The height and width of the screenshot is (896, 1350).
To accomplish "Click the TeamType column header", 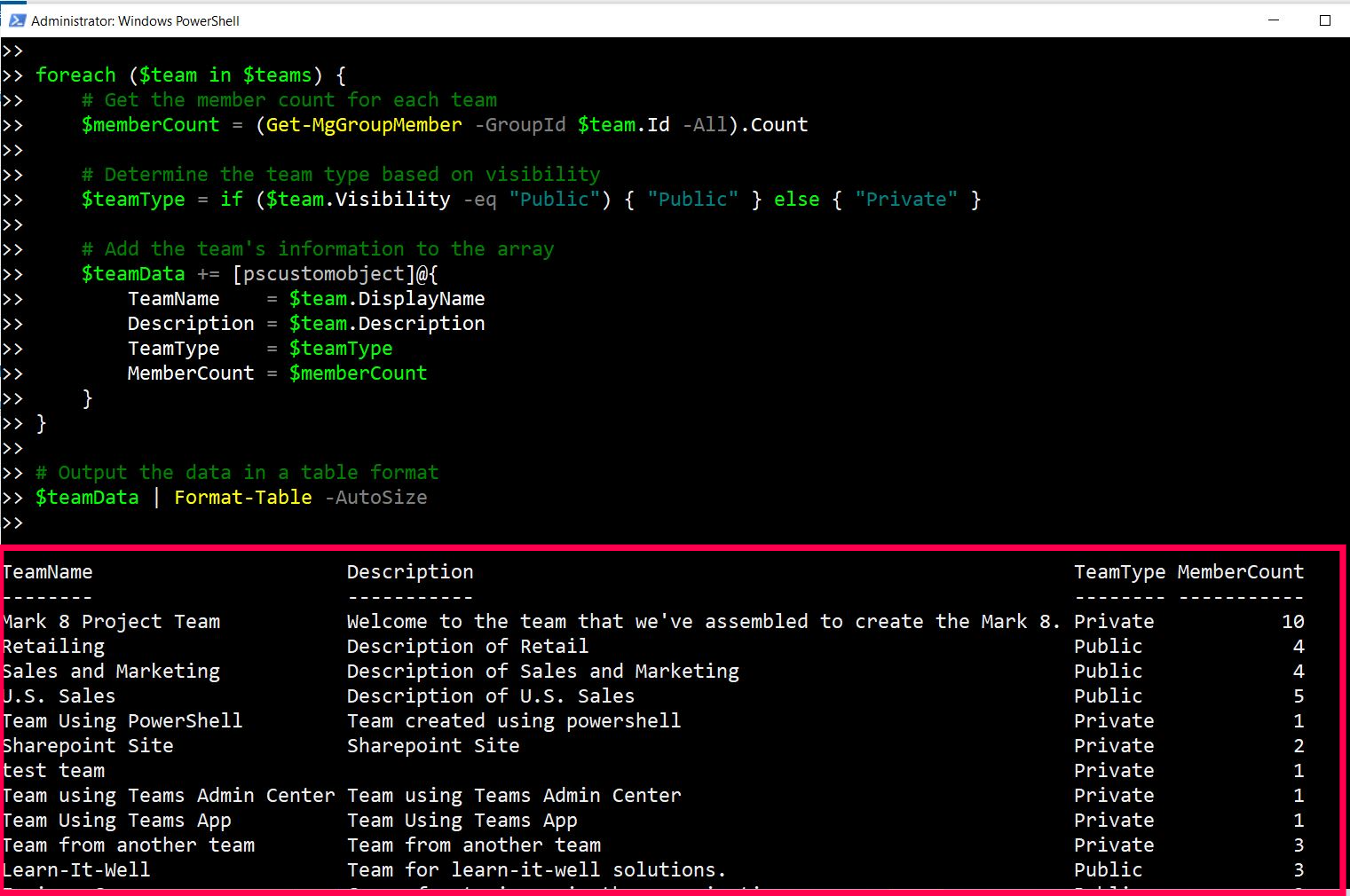I will coord(1119,572).
